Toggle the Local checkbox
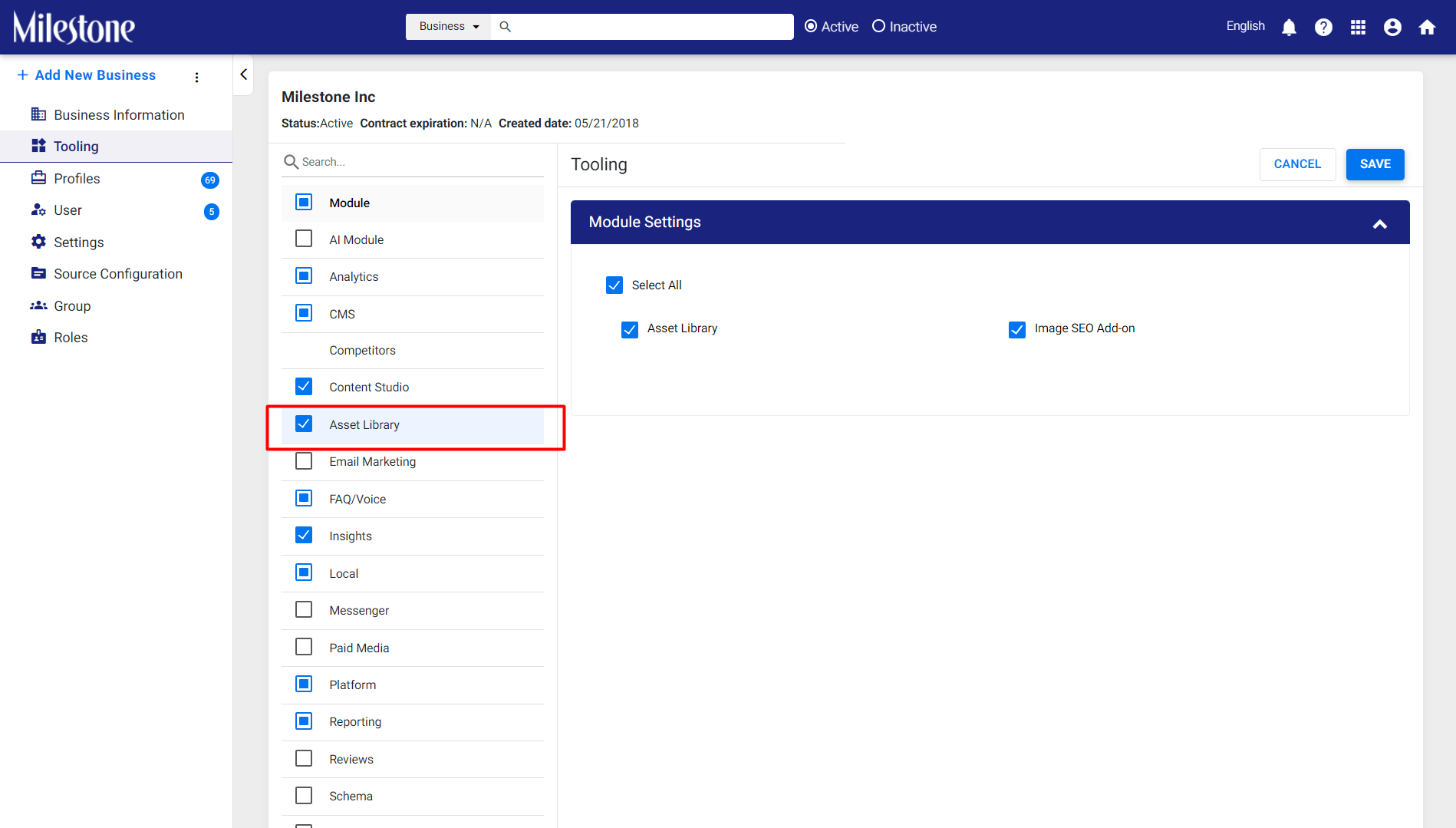The image size is (1456, 828). 304,572
